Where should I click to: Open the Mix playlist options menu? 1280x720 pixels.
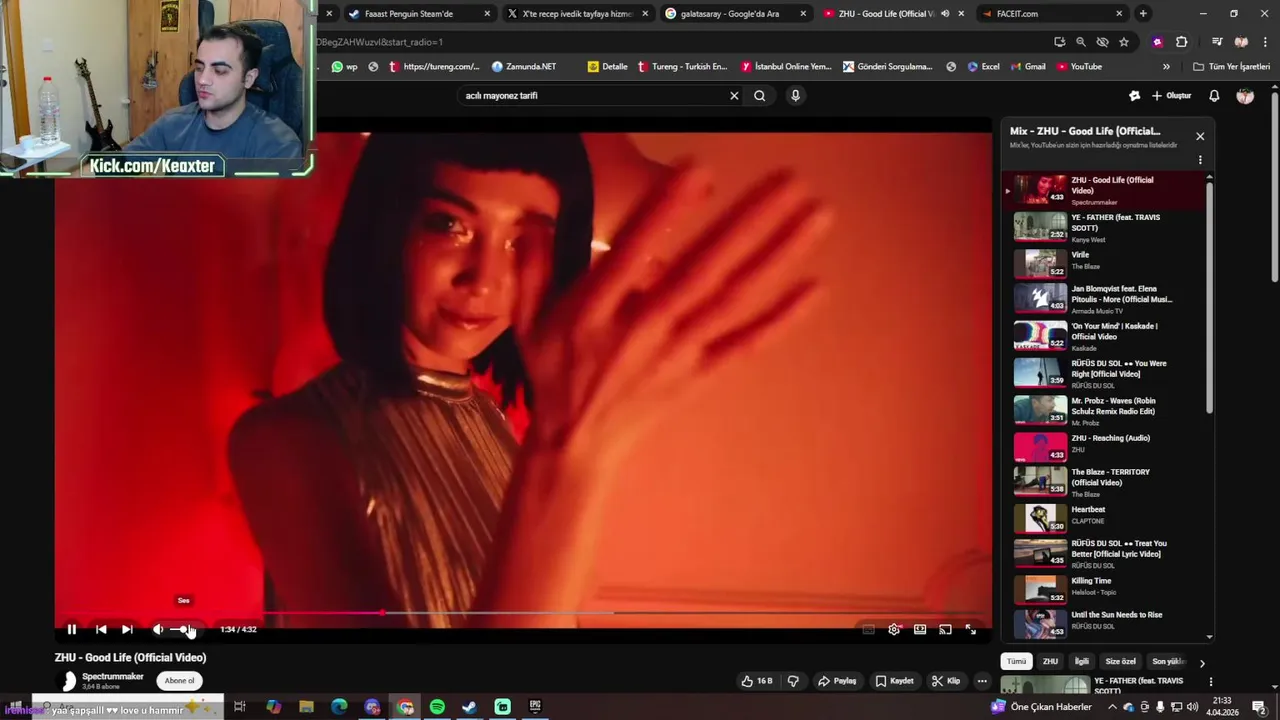tap(1200, 160)
